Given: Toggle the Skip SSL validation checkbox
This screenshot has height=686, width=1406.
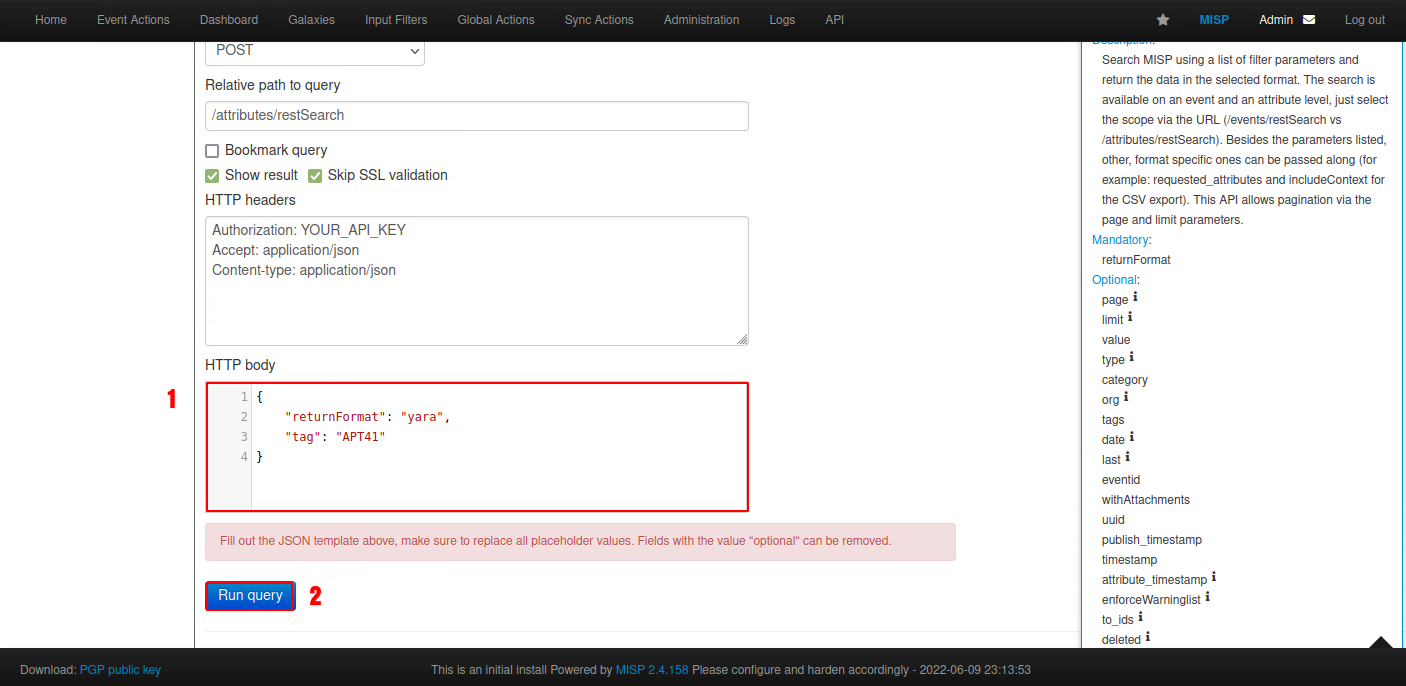Looking at the screenshot, I should click(315, 176).
